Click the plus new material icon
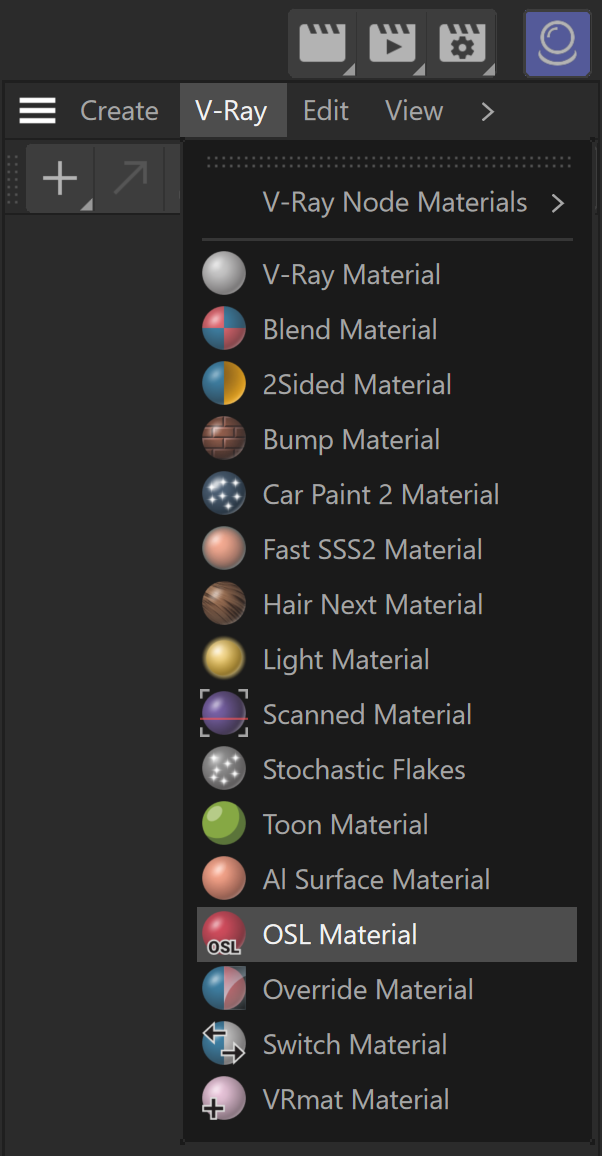The width and height of the screenshot is (602, 1156). [60, 179]
